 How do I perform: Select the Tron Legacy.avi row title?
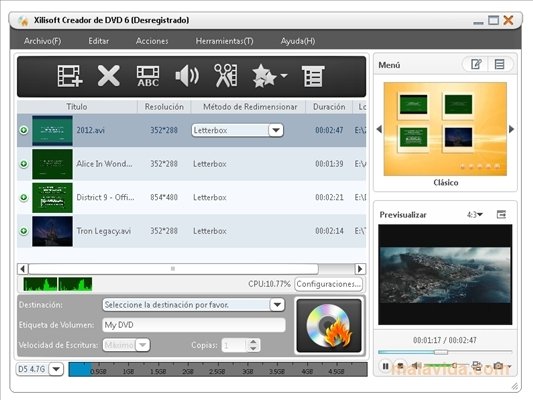(x=104, y=231)
